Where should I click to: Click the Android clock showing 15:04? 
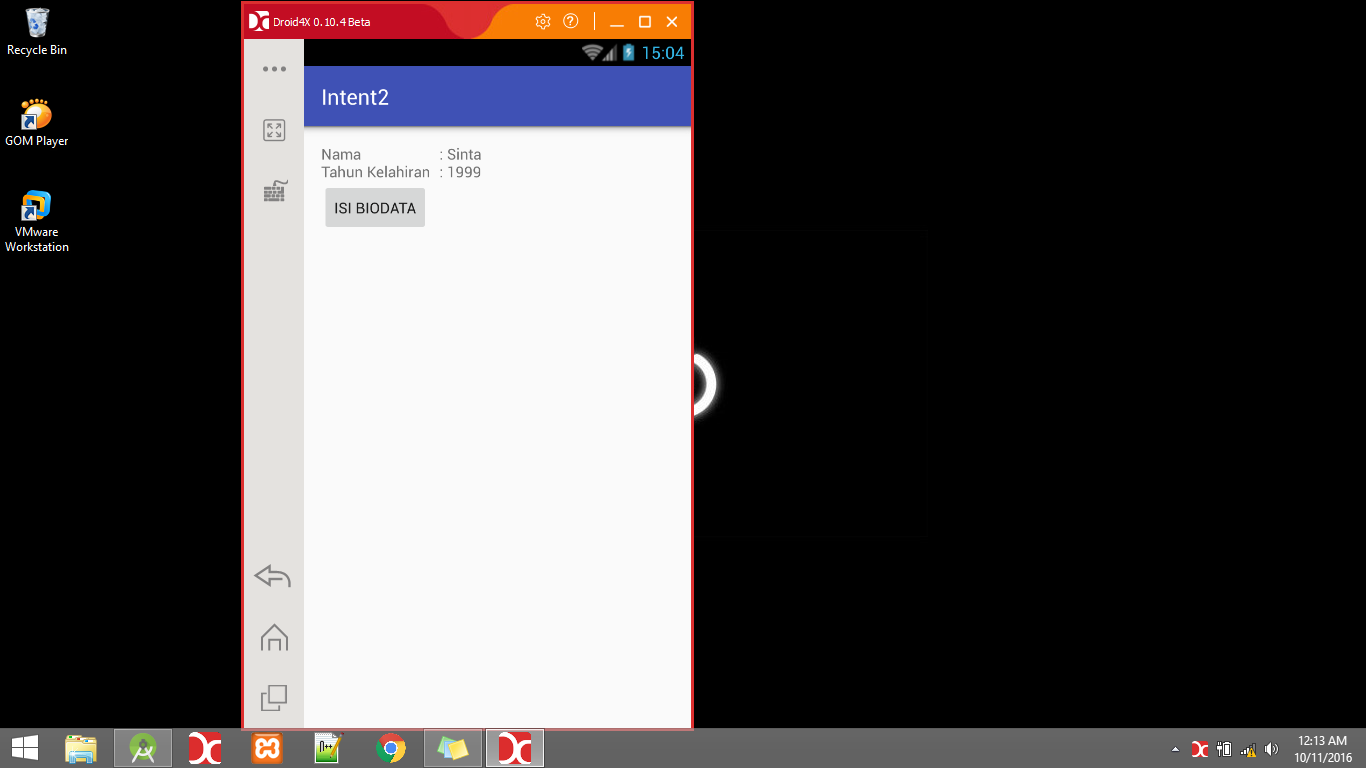coord(662,53)
